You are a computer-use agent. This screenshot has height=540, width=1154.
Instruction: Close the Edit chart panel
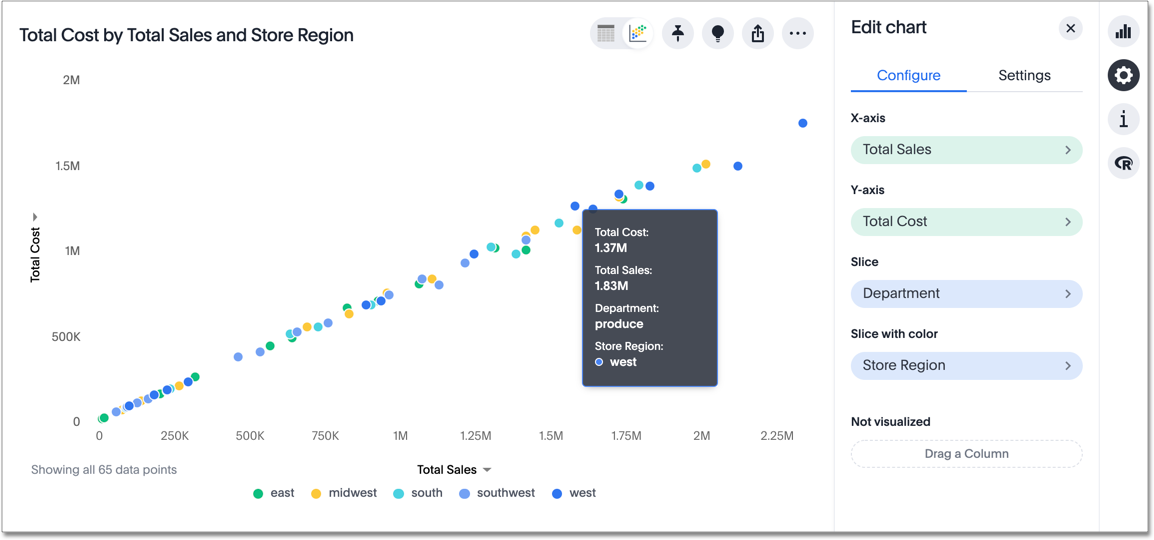click(1070, 28)
